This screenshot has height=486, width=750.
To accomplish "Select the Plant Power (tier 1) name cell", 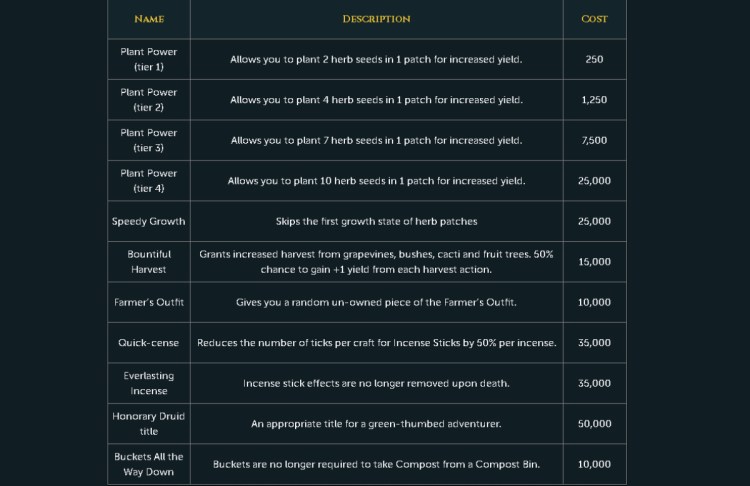I will pyautogui.click(x=149, y=59).
